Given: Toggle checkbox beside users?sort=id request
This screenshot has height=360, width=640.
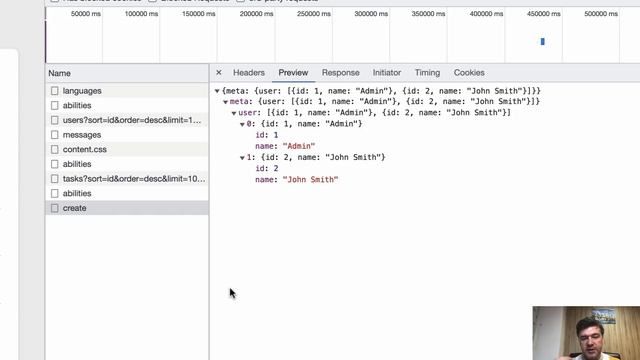Looking at the screenshot, I should (x=55, y=120).
